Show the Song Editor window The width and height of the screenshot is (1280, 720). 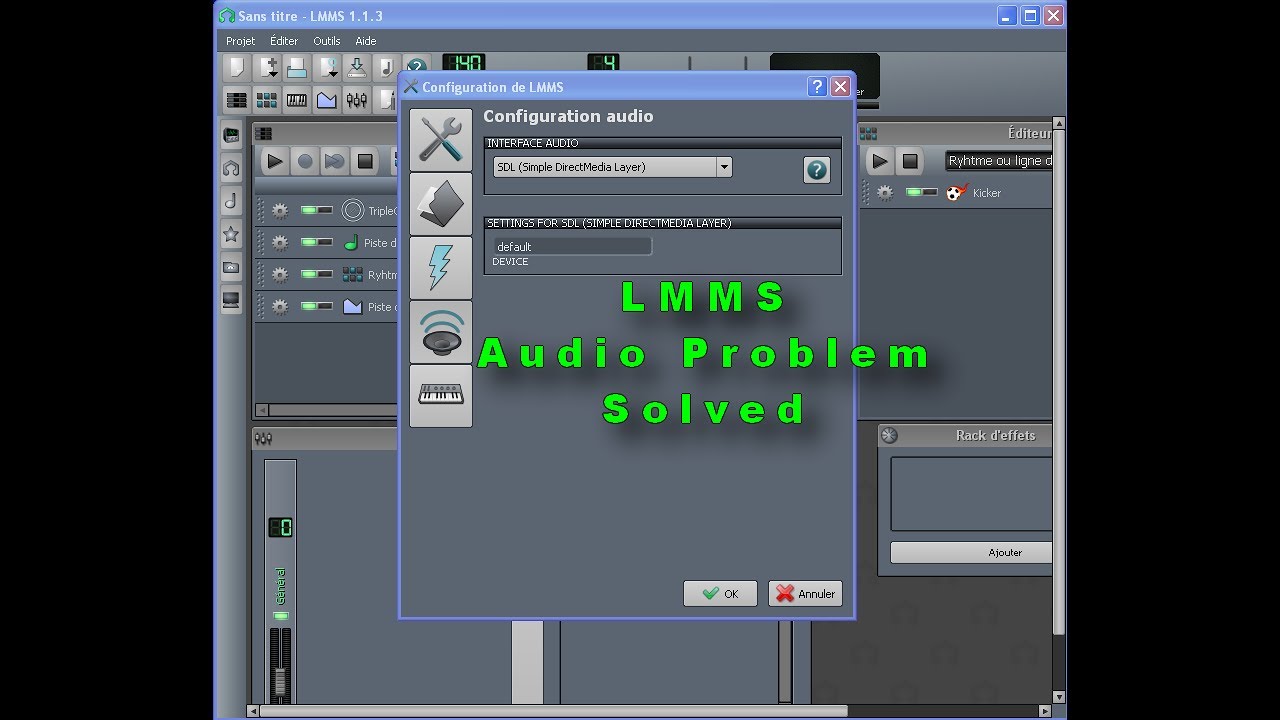(236, 100)
